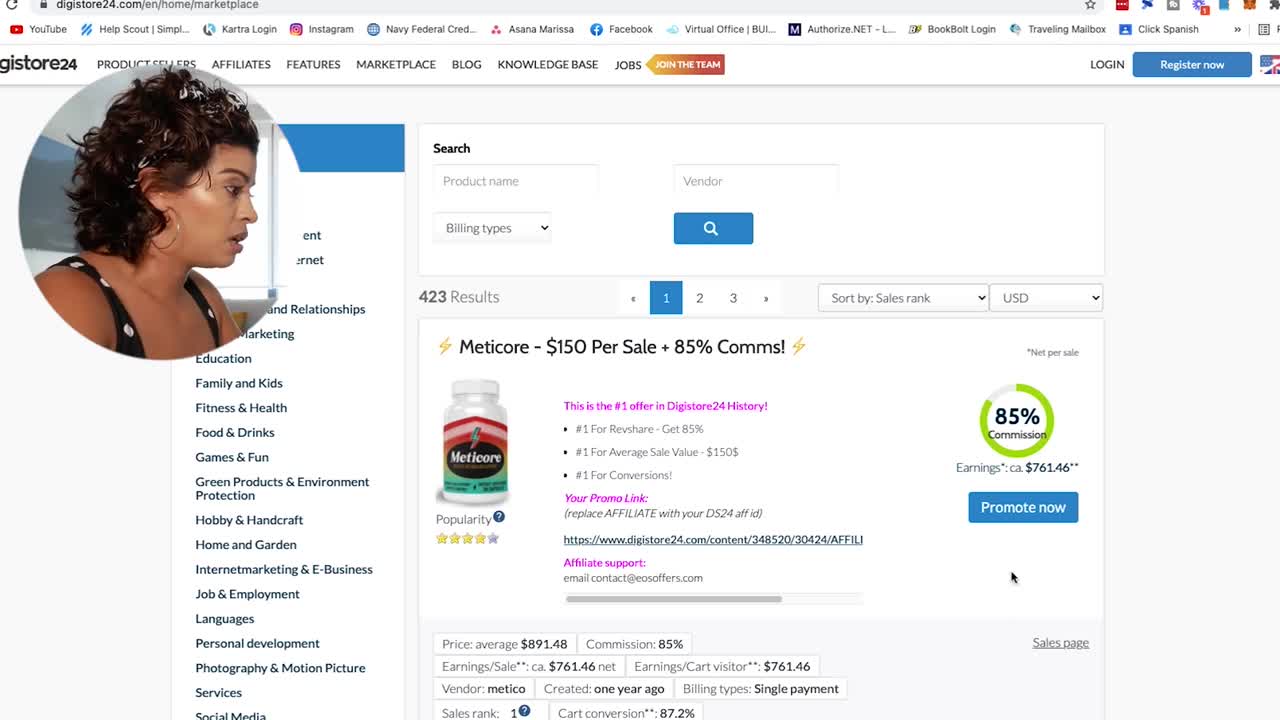Screen dimensions: 1280x720
Task: Open the Kartra Login bookmark
Action: 239,29
